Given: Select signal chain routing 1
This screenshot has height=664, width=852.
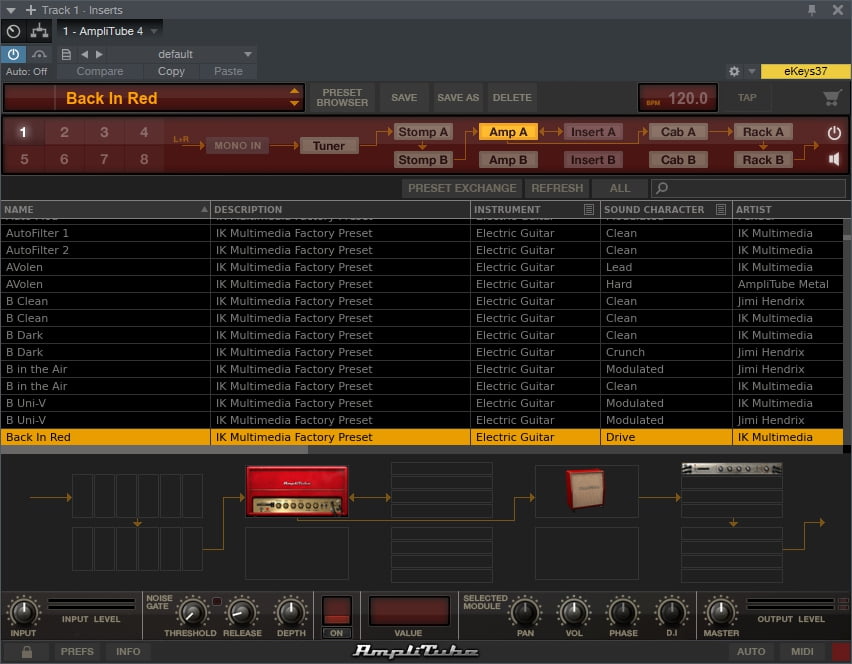Looking at the screenshot, I should point(23,132).
